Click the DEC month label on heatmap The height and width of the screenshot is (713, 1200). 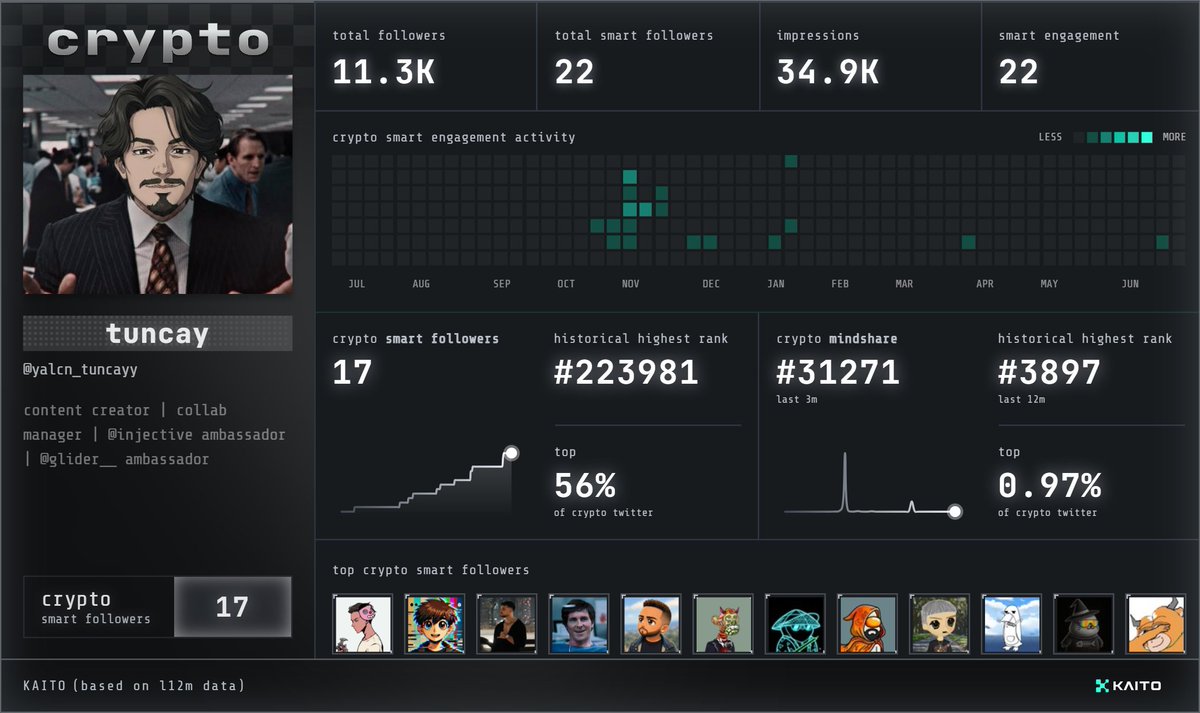pos(711,284)
